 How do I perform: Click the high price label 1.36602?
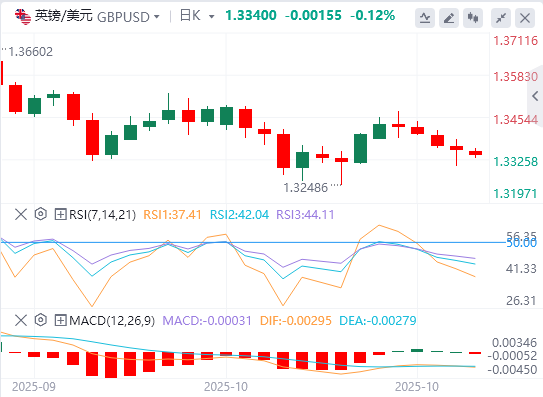point(30,52)
